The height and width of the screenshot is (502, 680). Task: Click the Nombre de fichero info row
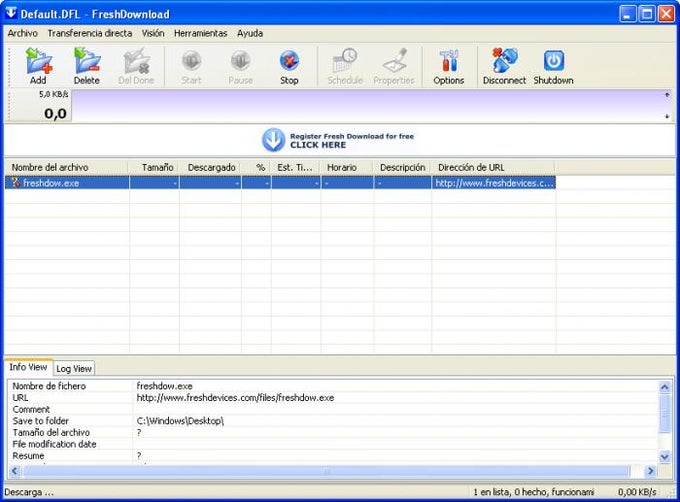[332, 386]
